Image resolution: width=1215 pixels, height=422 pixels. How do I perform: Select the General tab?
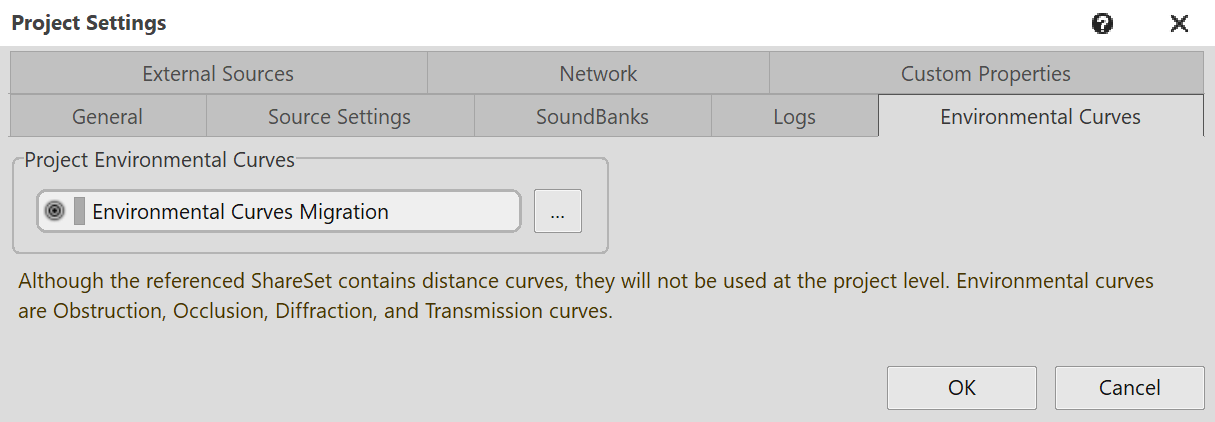pos(107,117)
